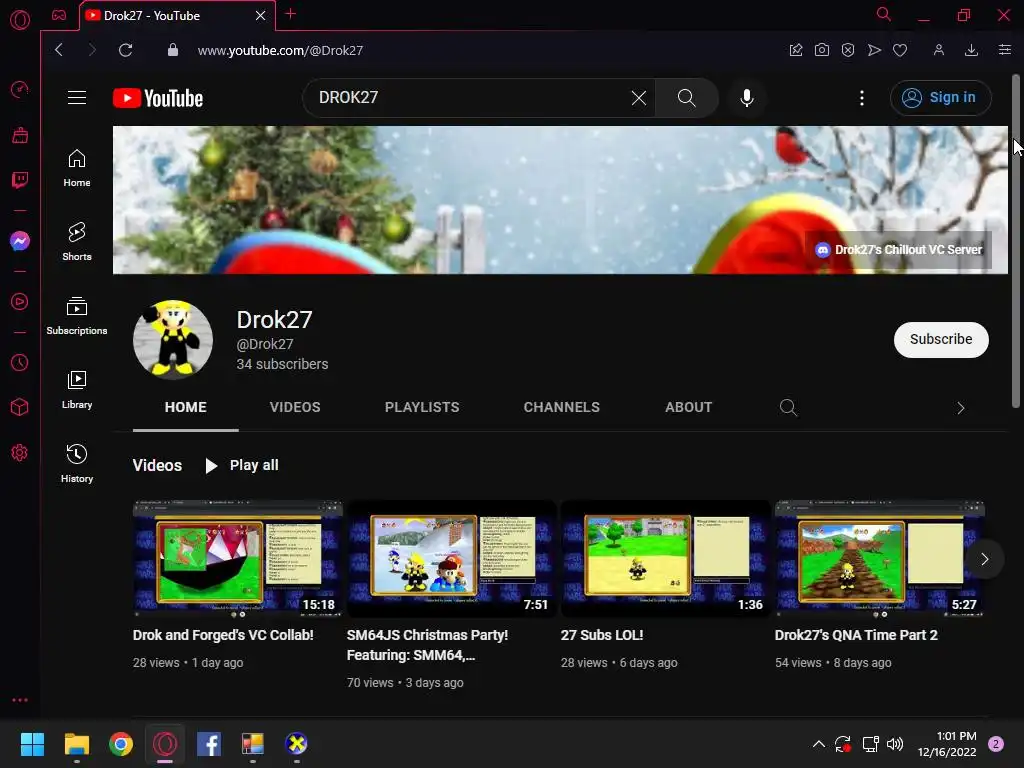Open Facebook app on taskbar
This screenshot has width=1024, height=768.
coord(209,744)
